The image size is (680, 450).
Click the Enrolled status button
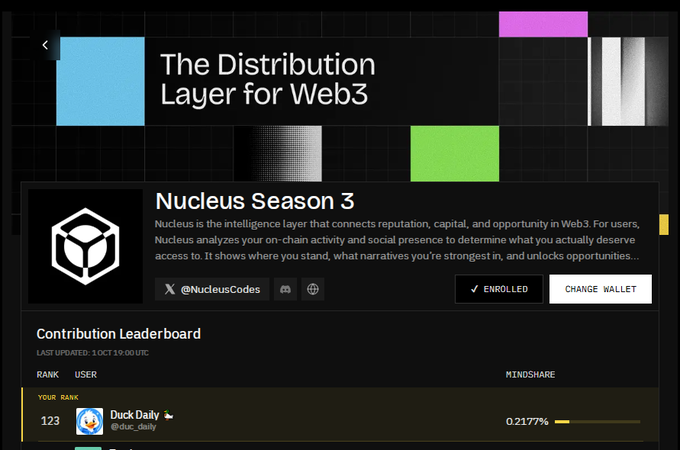pyautogui.click(x=499, y=289)
